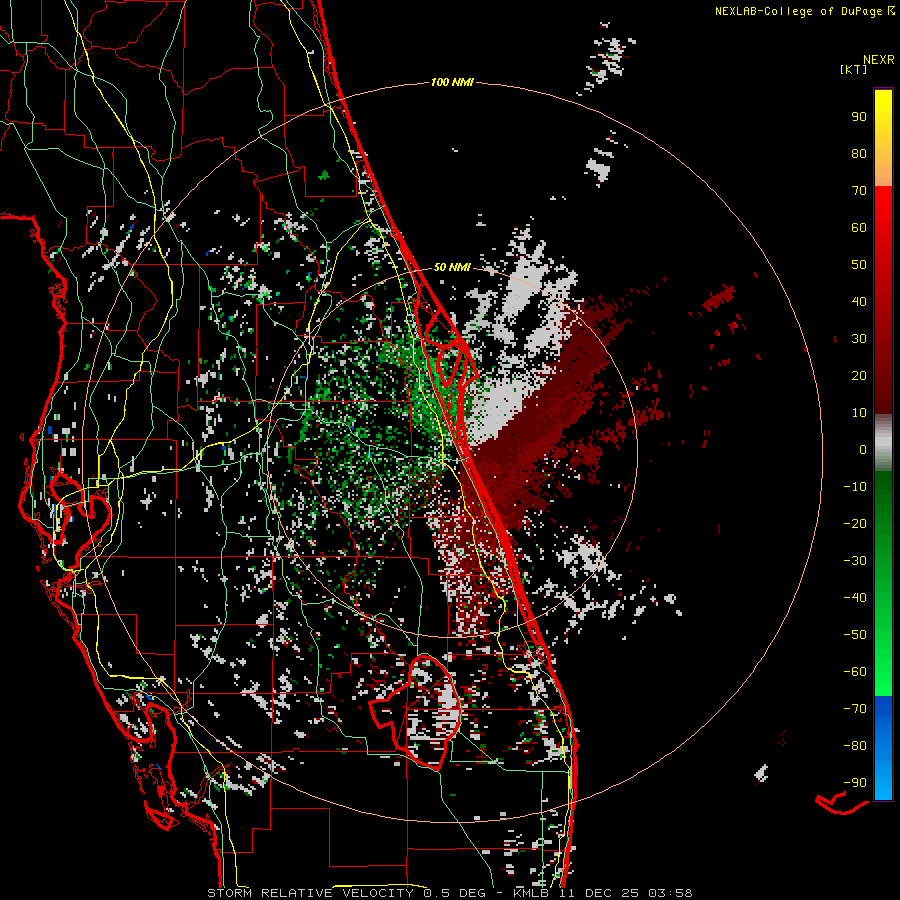The image size is (900, 900).
Task: Click the -50 scale value
Action: click(855, 635)
